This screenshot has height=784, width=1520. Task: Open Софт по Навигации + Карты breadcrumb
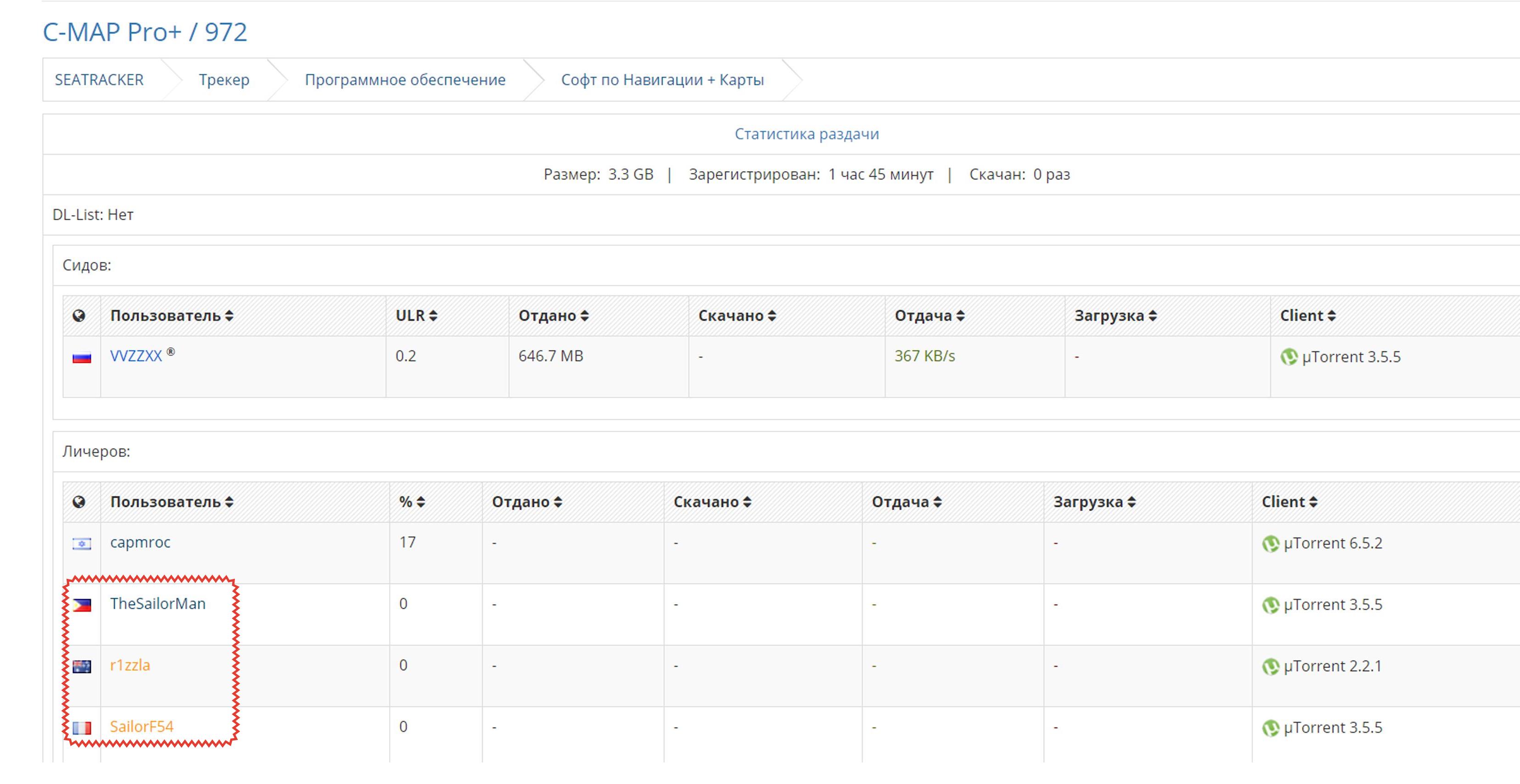(662, 80)
